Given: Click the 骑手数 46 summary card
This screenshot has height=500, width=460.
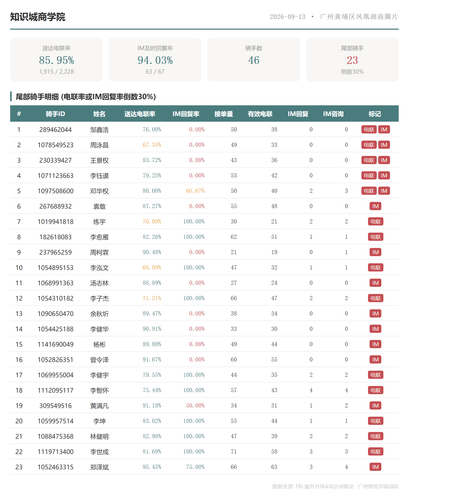Looking at the screenshot, I should pos(254,60).
